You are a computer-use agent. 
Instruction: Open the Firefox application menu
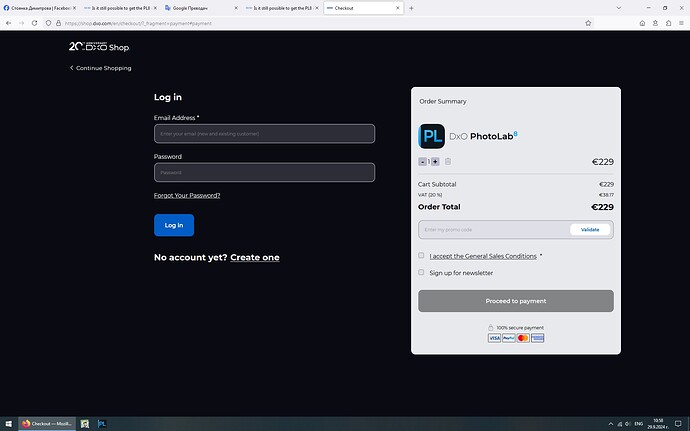[x=681, y=23]
